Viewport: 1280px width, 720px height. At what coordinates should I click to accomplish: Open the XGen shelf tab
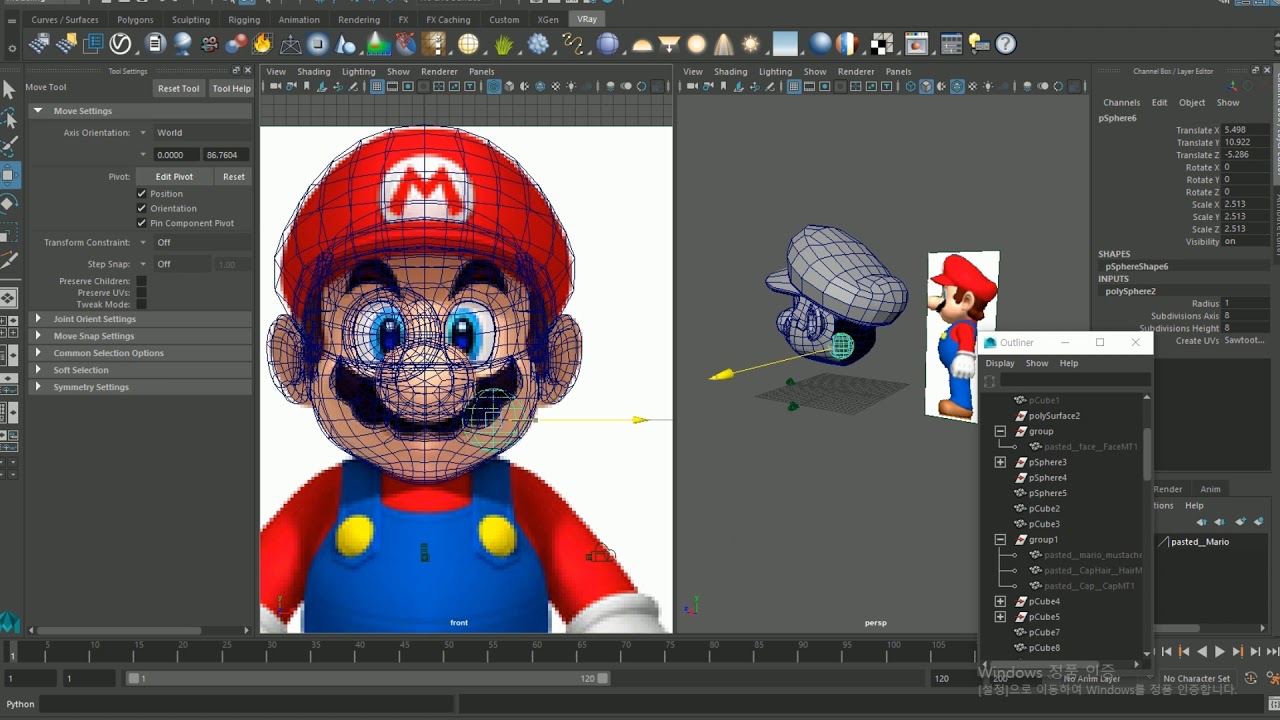coord(548,20)
